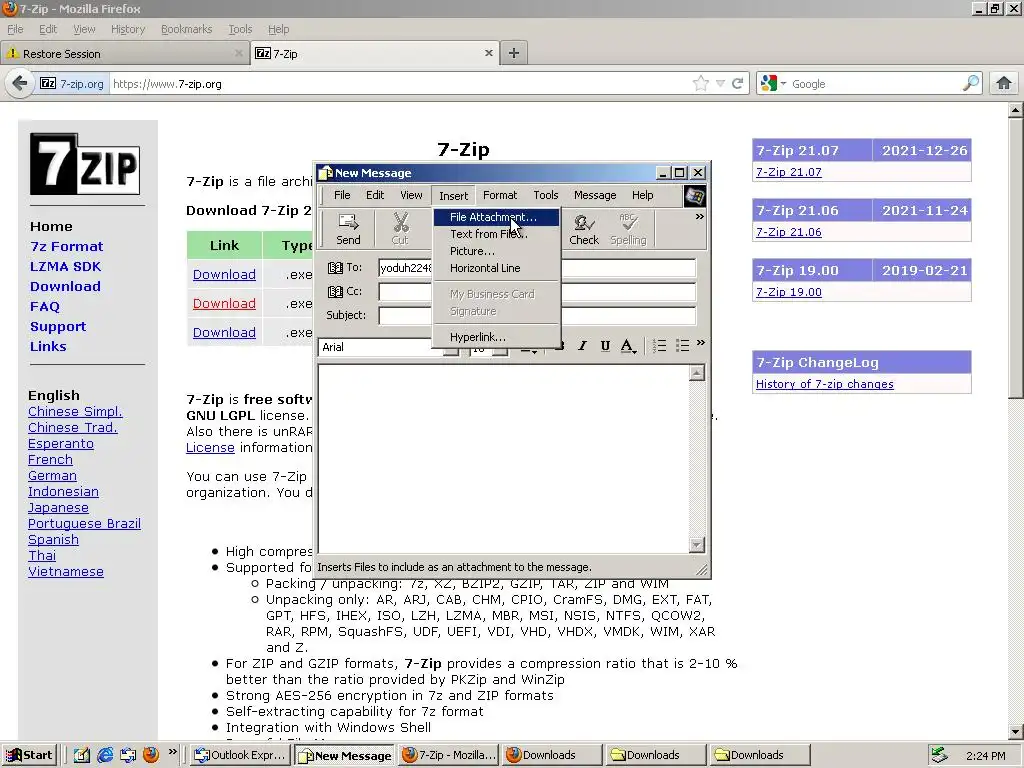1024x768 pixels.
Task: Click the Firefox URL address field
Action: [x=400, y=84]
